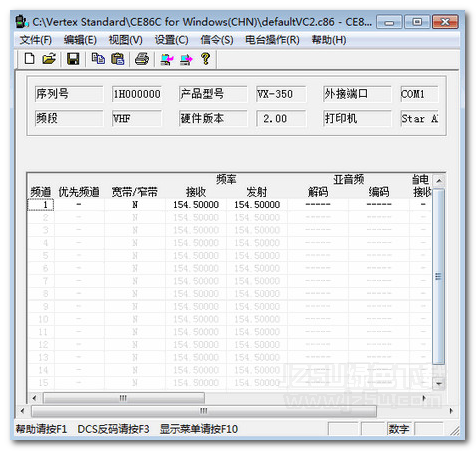Click the read from radio icon
Image resolution: width=476 pixels, height=451 pixels.
tap(167, 59)
